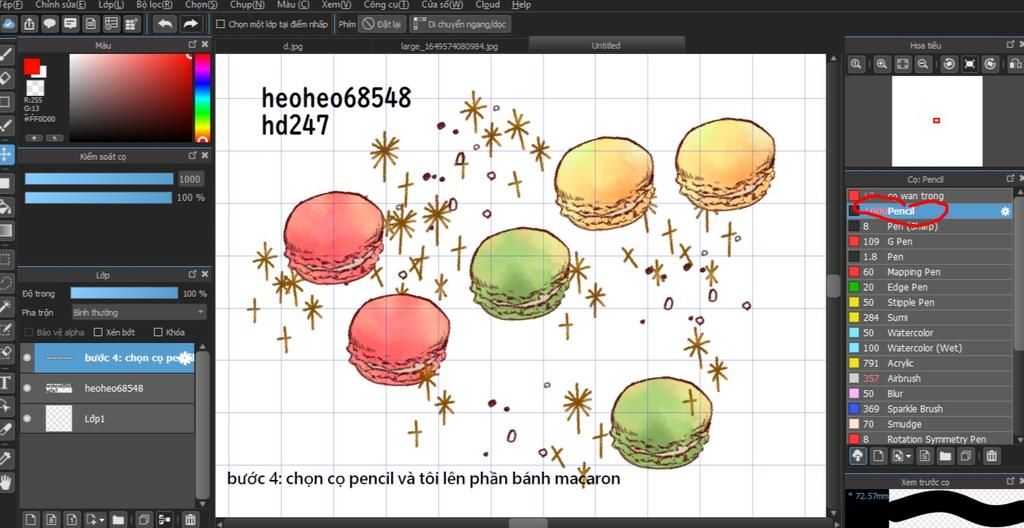1024x528 pixels.
Task: Add brush from cloud icon
Action: (x=857, y=455)
